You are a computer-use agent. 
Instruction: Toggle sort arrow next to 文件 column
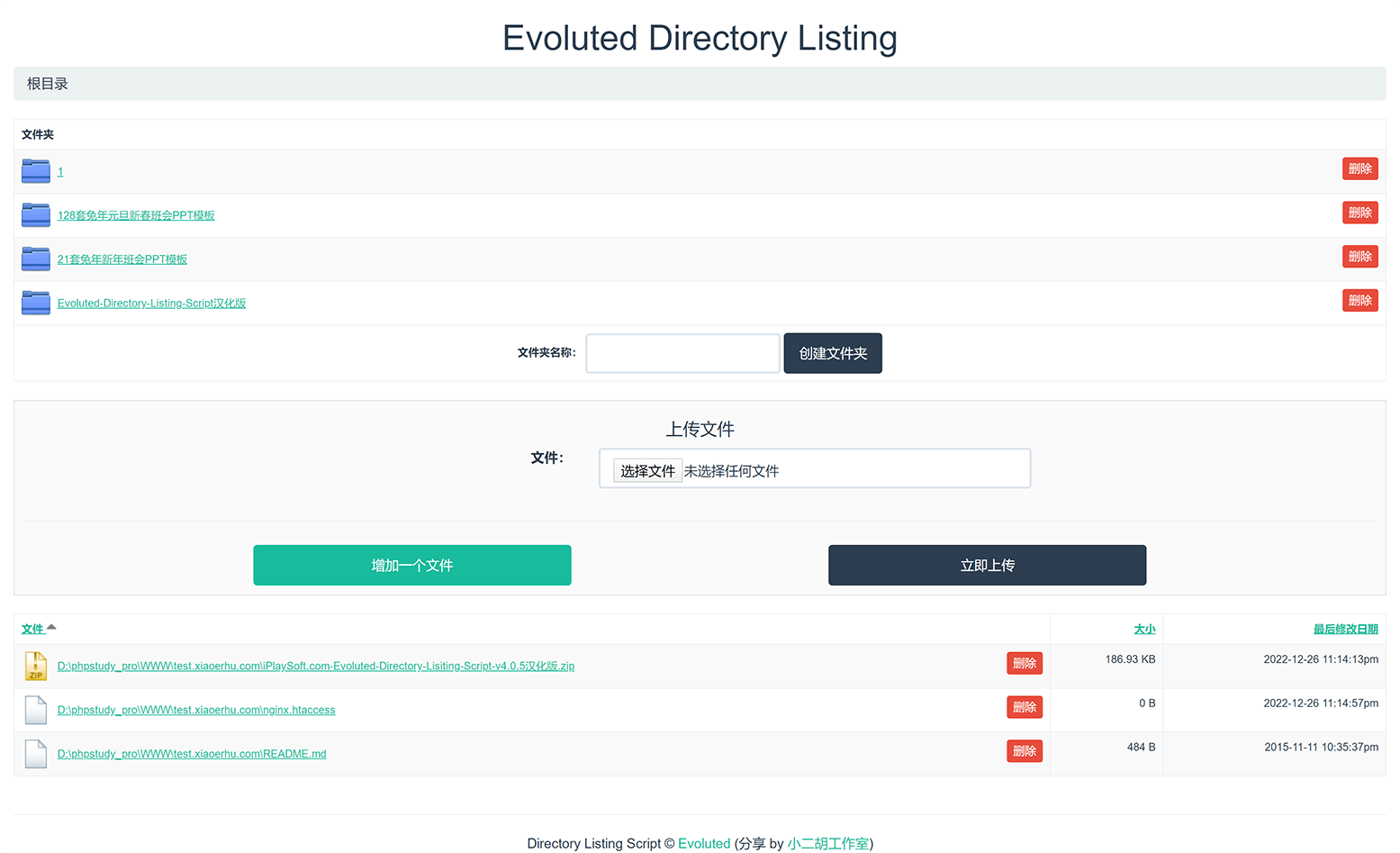coord(51,628)
